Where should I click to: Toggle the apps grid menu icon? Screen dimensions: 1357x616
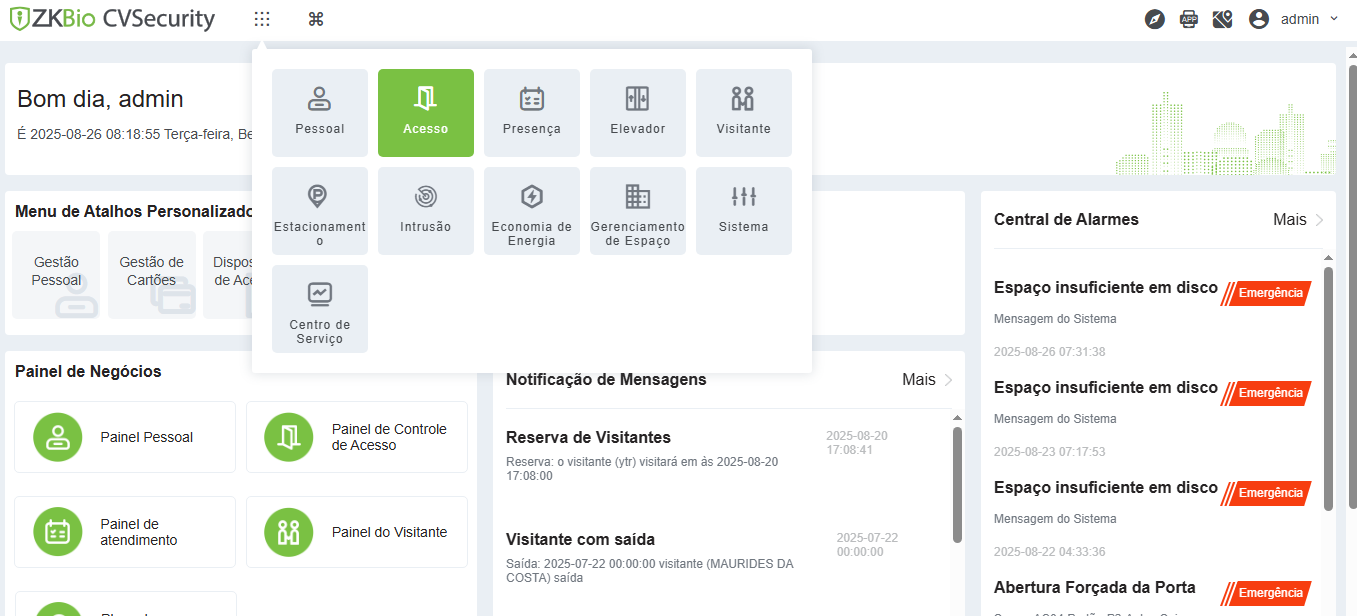[262, 19]
